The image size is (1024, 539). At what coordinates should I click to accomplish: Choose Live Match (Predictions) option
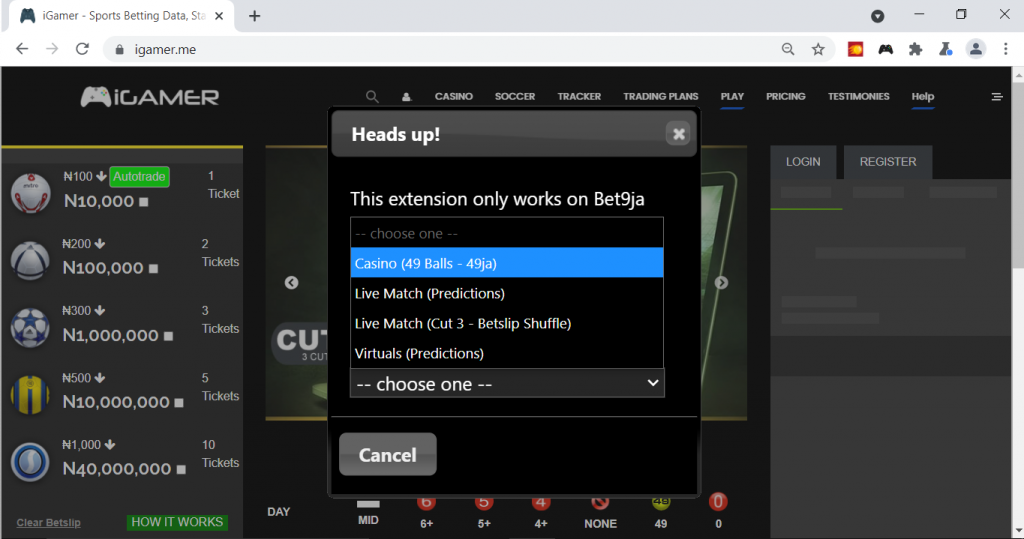(x=507, y=293)
